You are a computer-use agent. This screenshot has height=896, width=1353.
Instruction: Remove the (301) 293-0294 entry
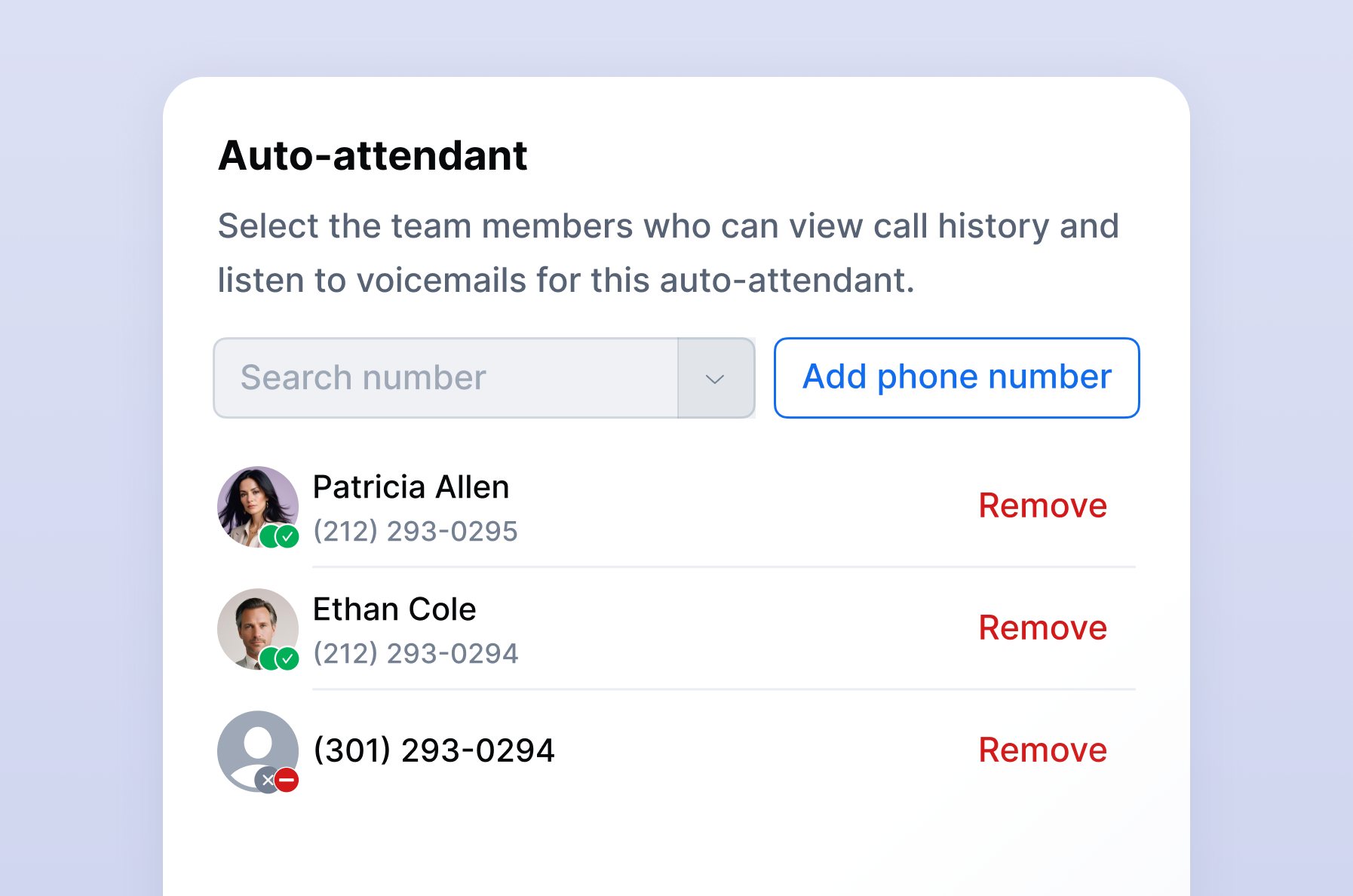point(1042,750)
